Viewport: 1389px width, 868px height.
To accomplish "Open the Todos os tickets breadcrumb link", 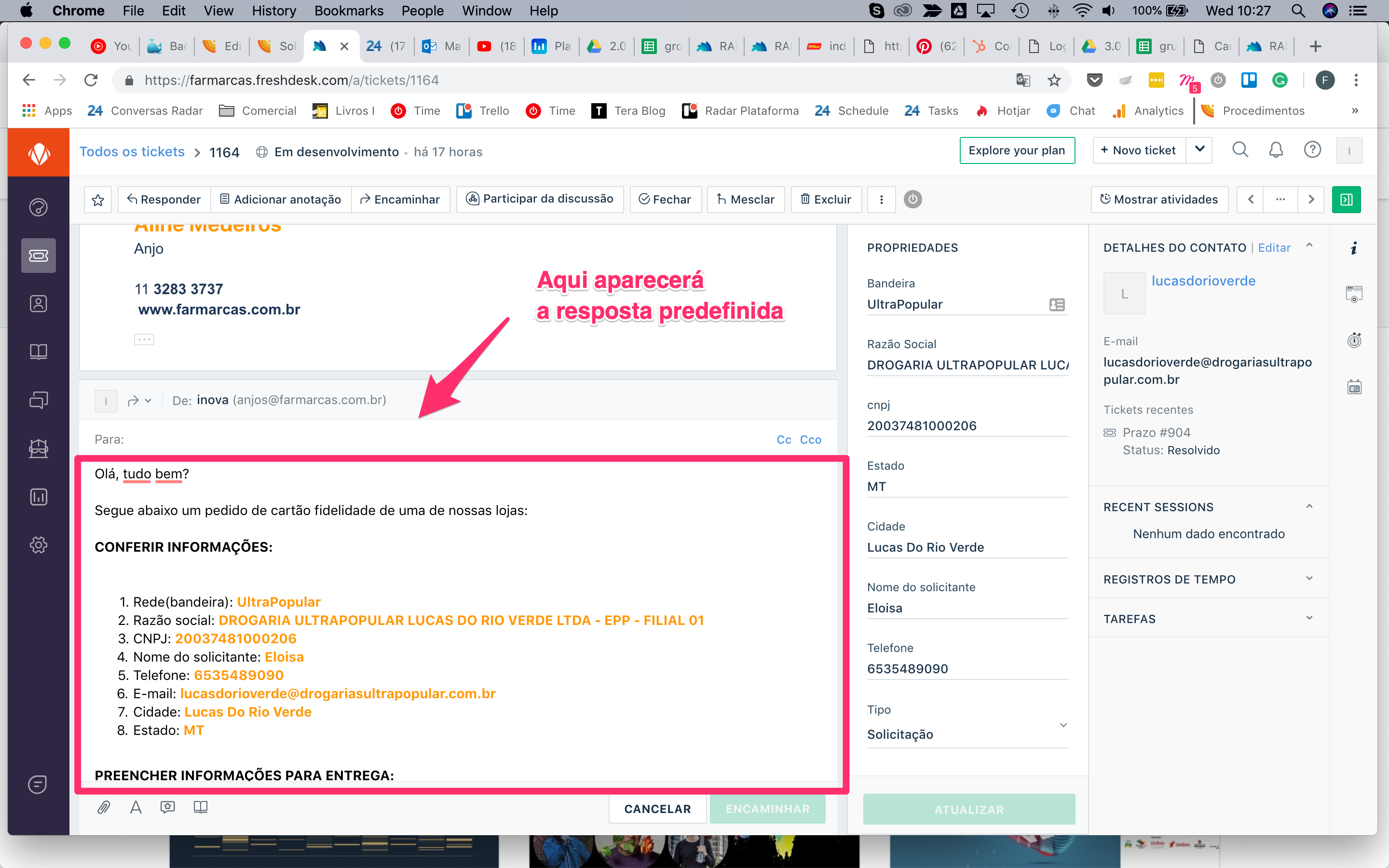I will (132, 151).
